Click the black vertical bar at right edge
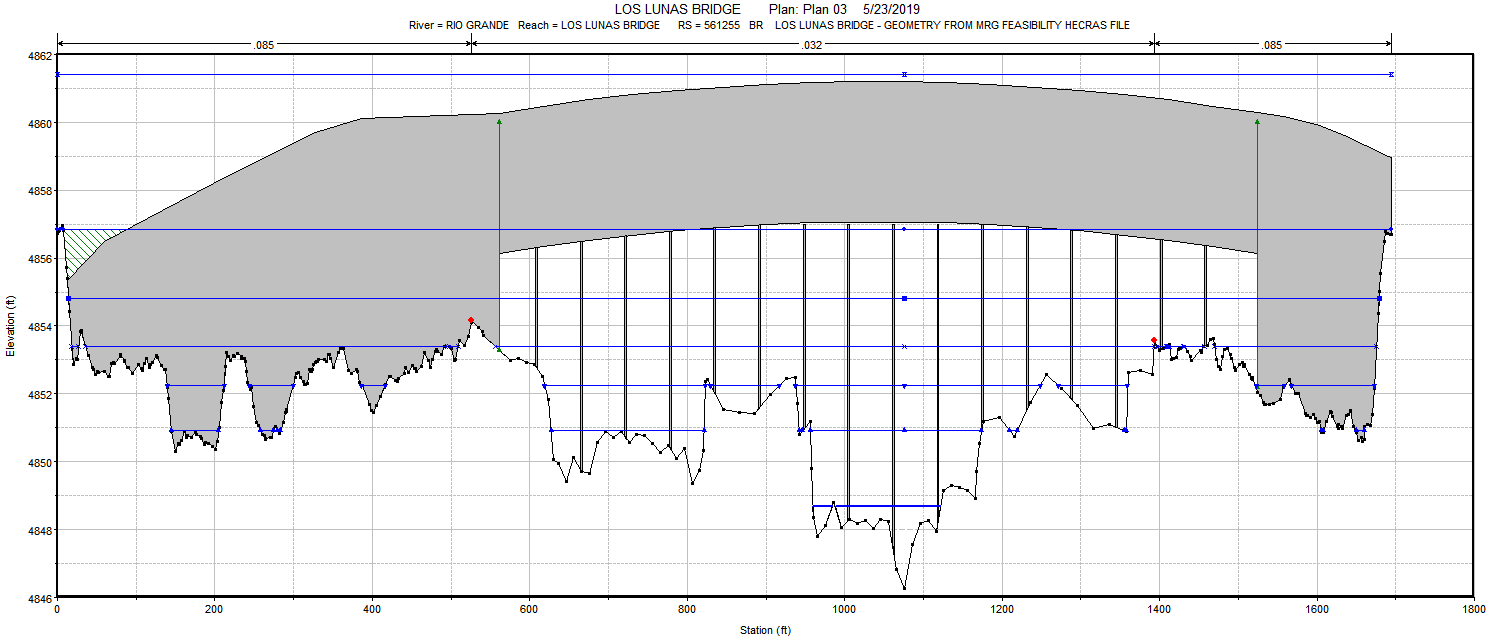Screen dimensions: 1495x638 1485,318
